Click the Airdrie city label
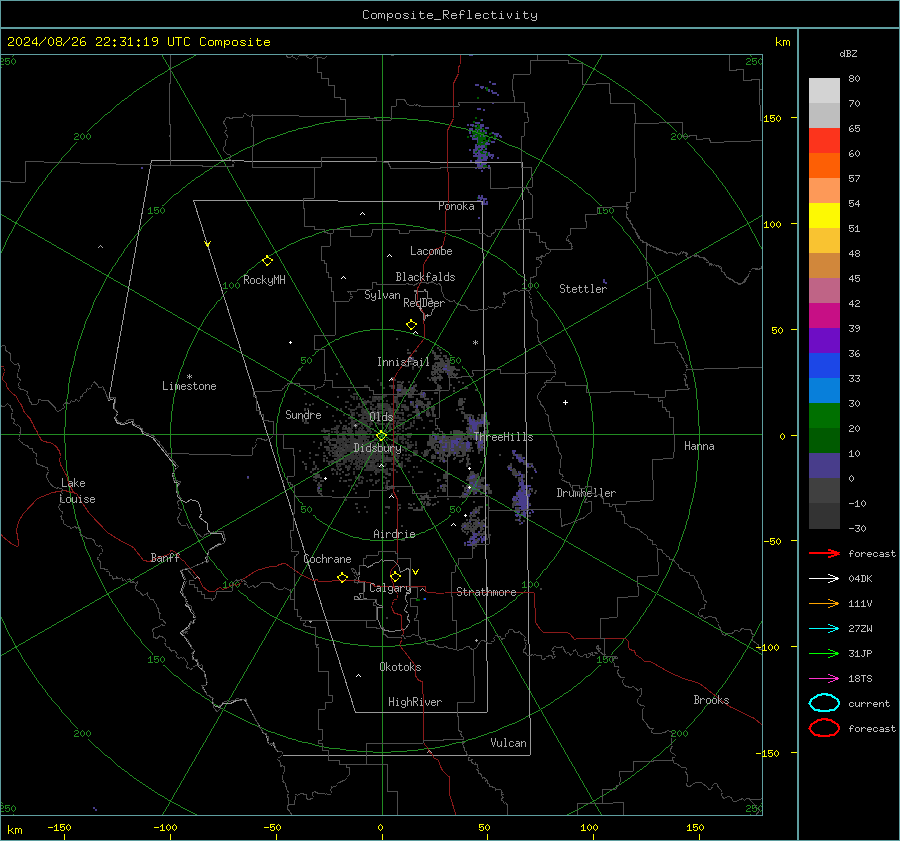Image resolution: width=900 pixels, height=841 pixels. [x=394, y=534]
